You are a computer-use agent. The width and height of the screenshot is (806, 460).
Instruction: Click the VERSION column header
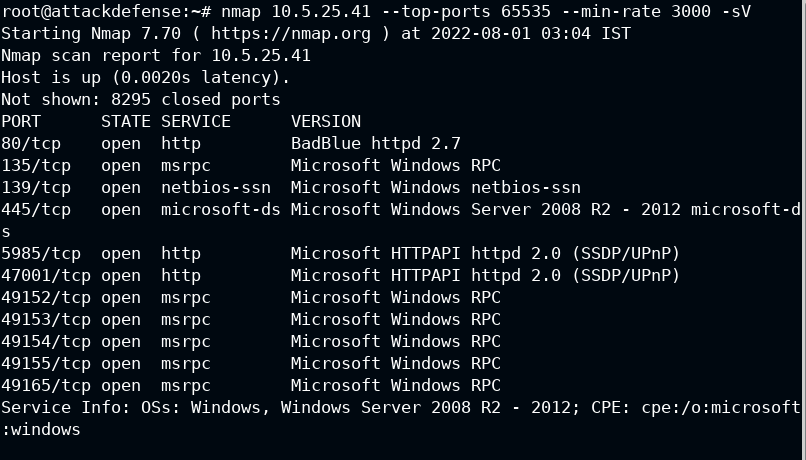(x=326, y=121)
